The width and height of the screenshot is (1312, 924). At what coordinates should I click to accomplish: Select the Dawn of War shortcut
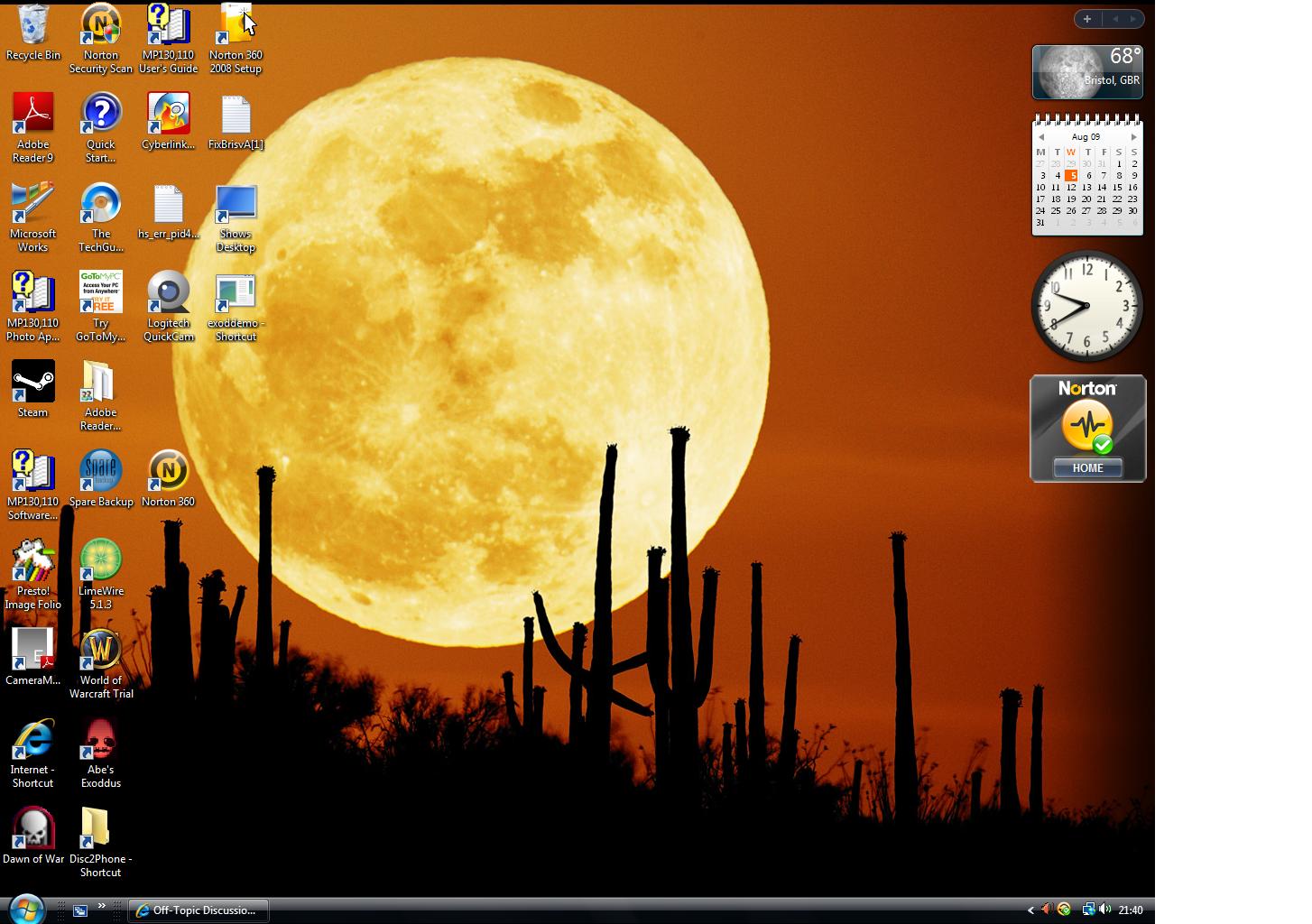pos(32,829)
